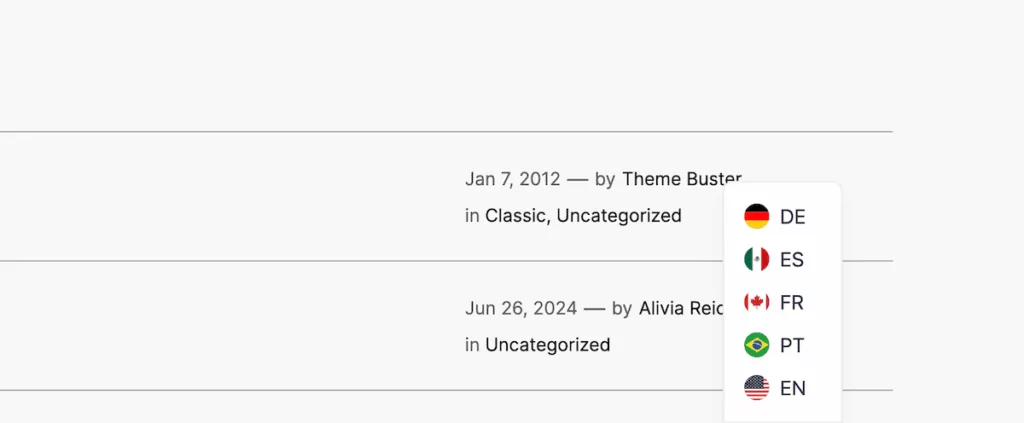Open the Alivia author link

(680, 308)
